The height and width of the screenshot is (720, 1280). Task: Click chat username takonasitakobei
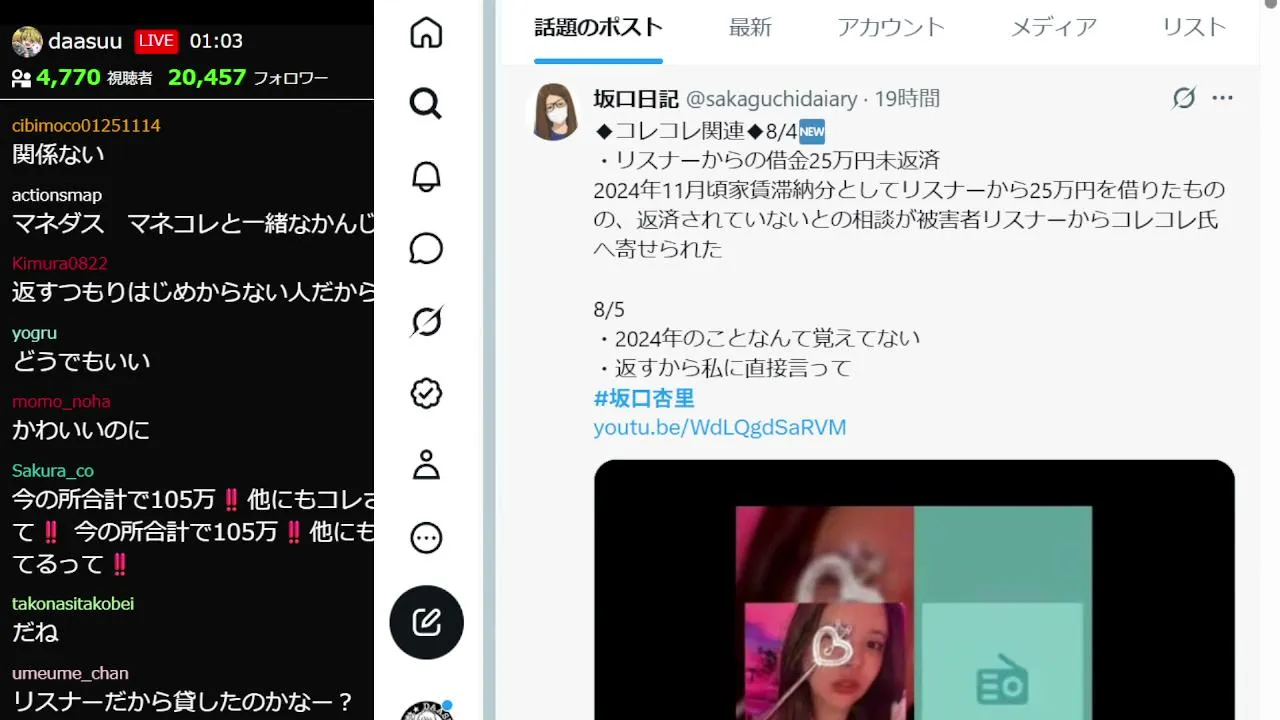(x=73, y=604)
